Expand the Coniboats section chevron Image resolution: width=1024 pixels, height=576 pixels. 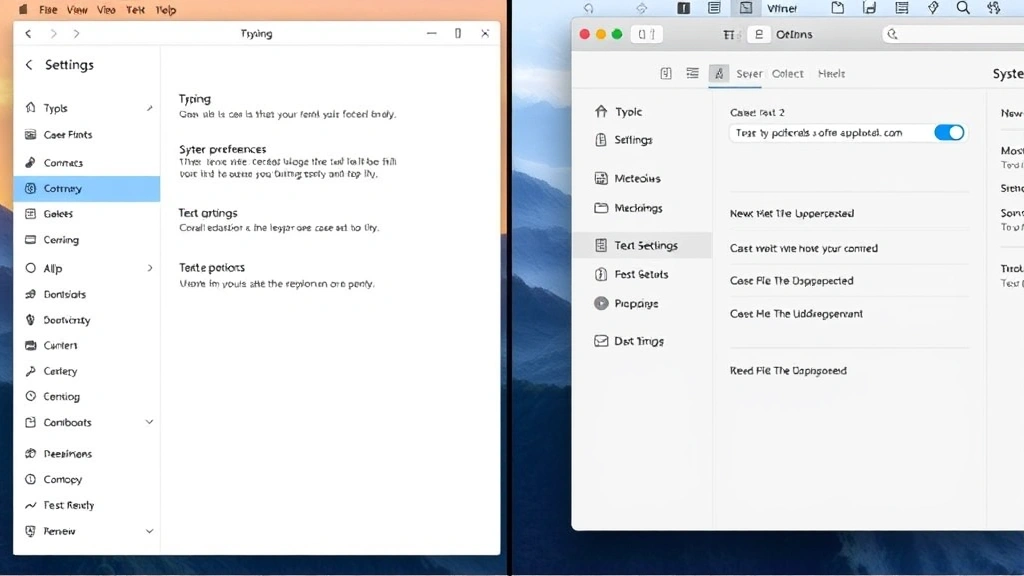(148, 422)
